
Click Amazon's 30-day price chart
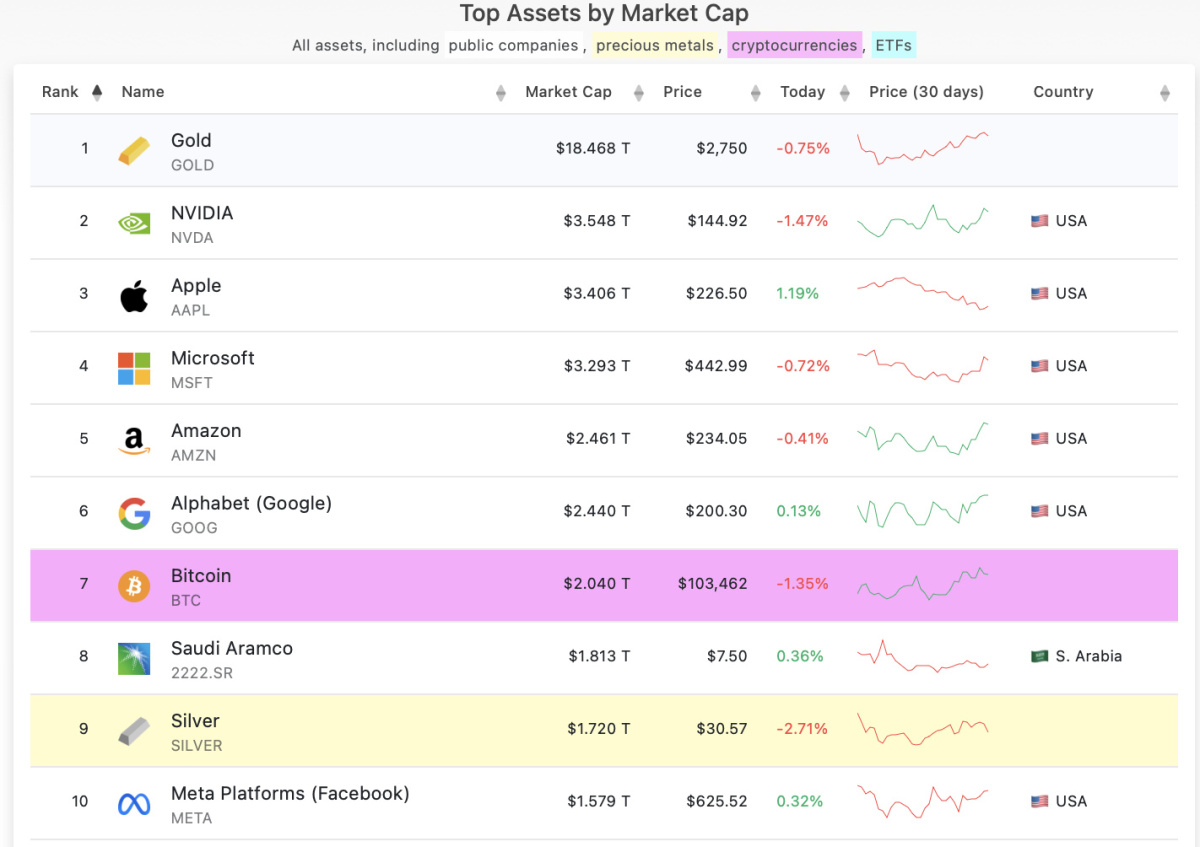(923, 438)
